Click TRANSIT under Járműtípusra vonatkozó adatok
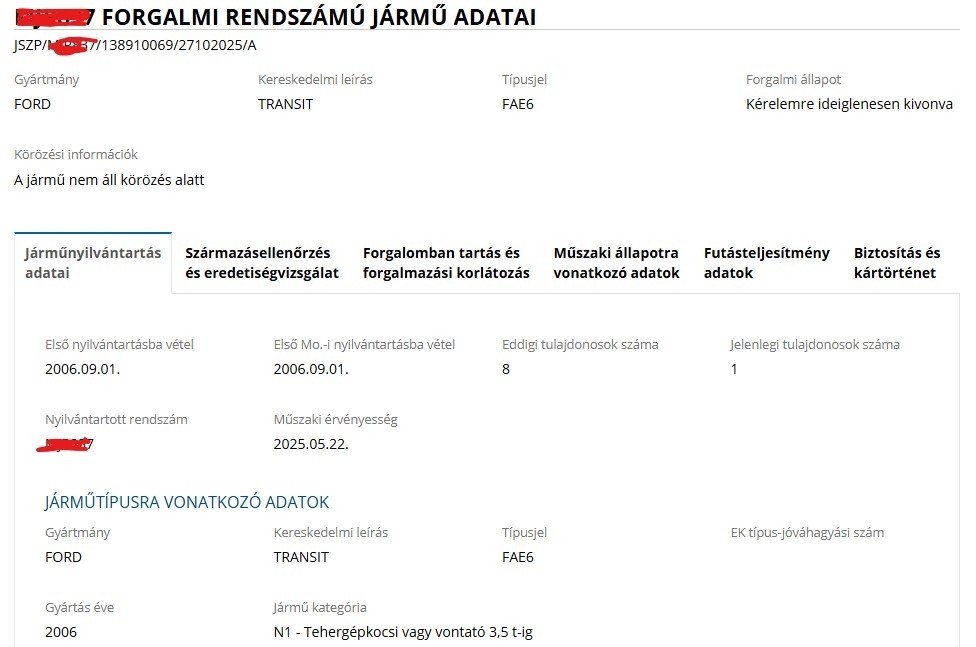This screenshot has width=976, height=647. [301, 557]
